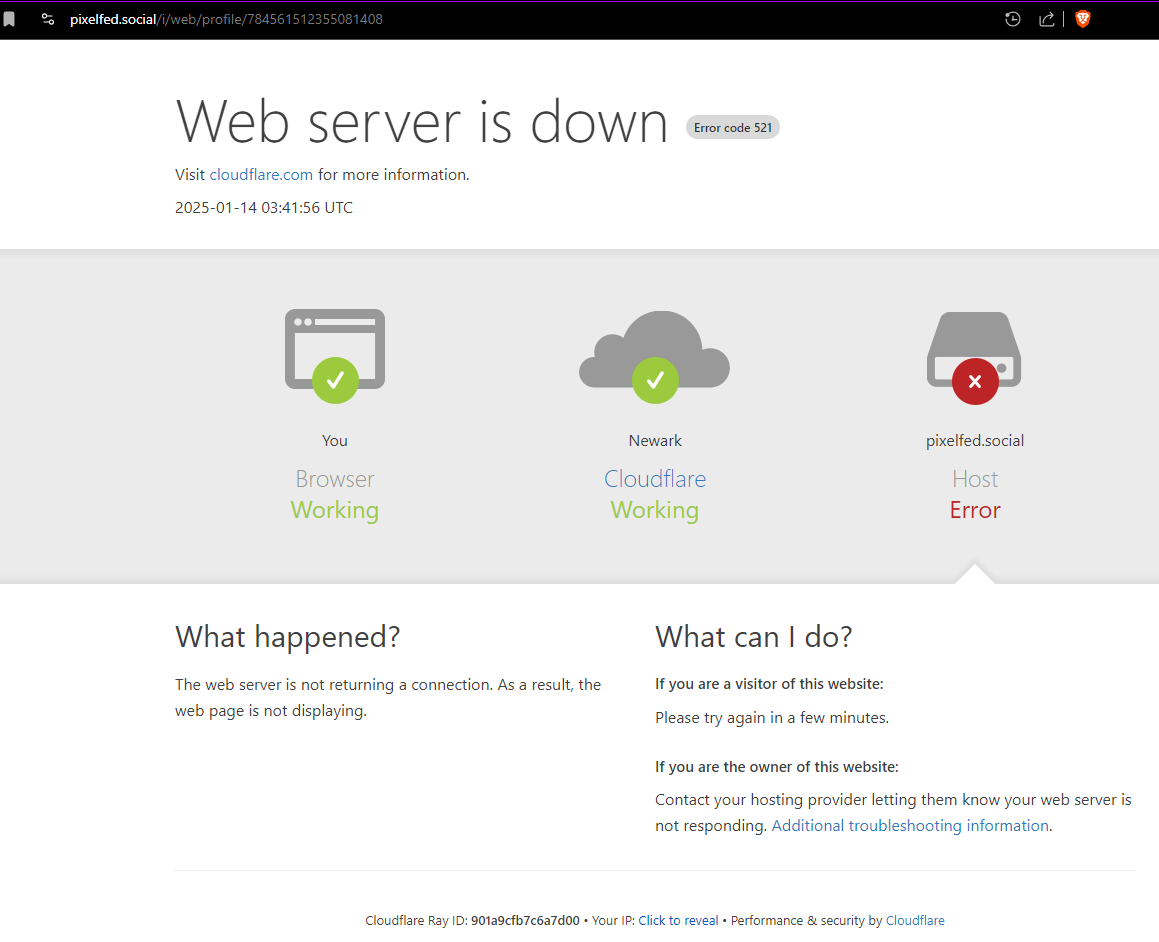Open browsing history via the clock icon

1012,18
